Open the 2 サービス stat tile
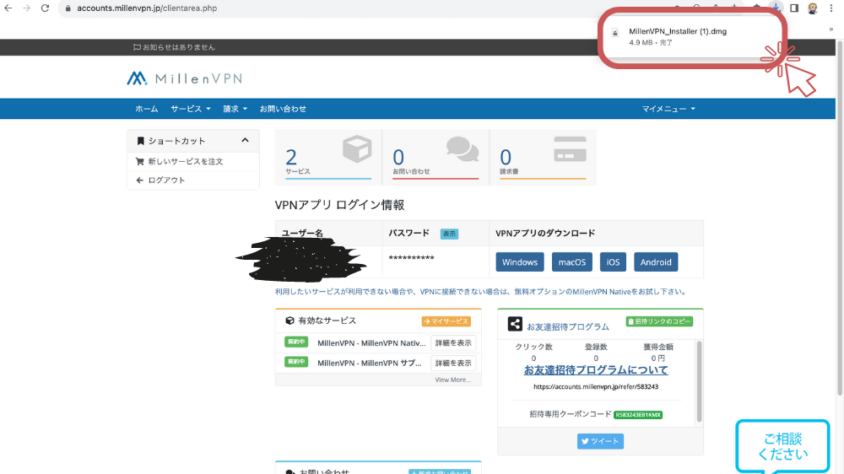Viewport: 844px width, 474px height. (328, 157)
